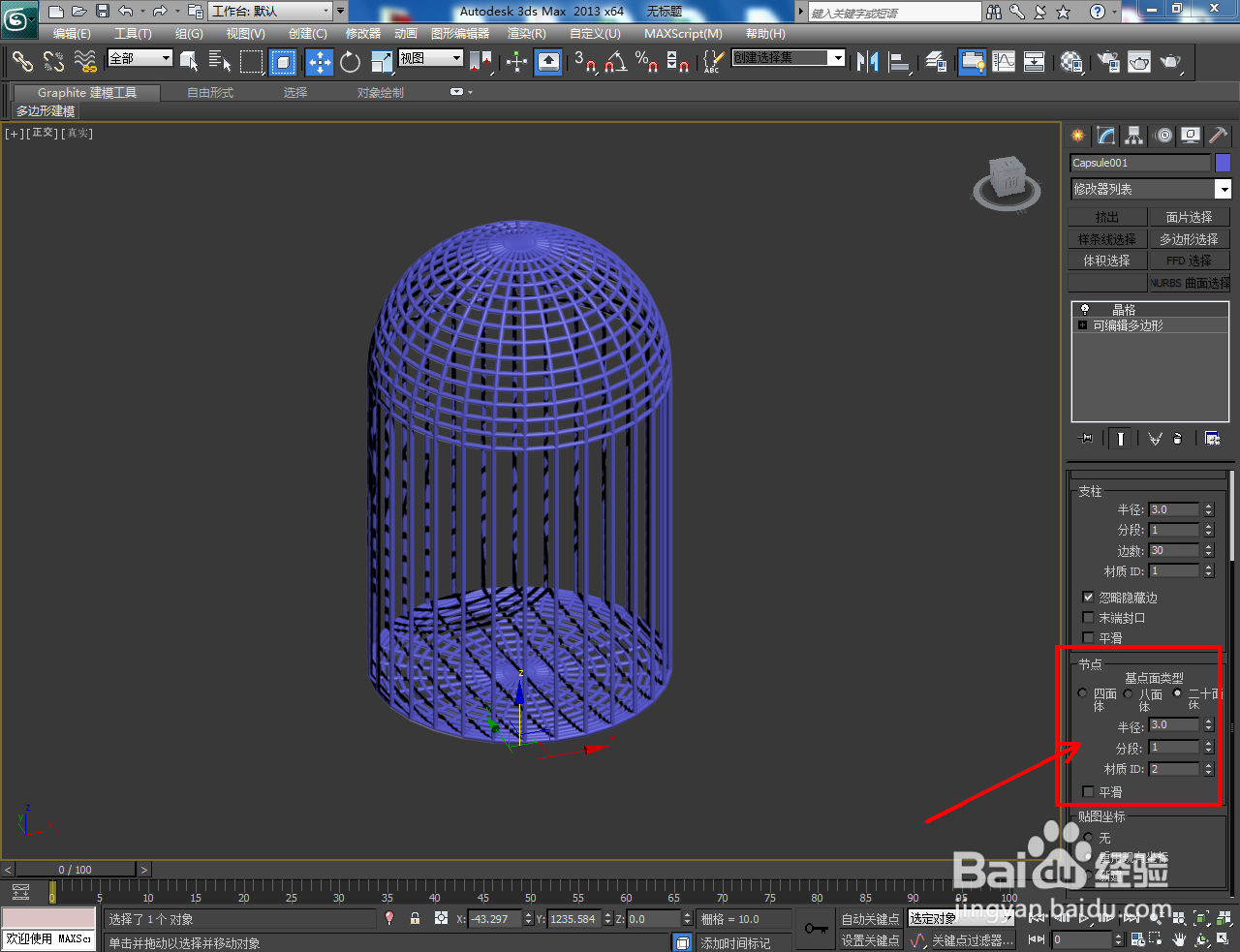Activate the Select and Scale tool
This screenshot has width=1240, height=952.
[382, 62]
